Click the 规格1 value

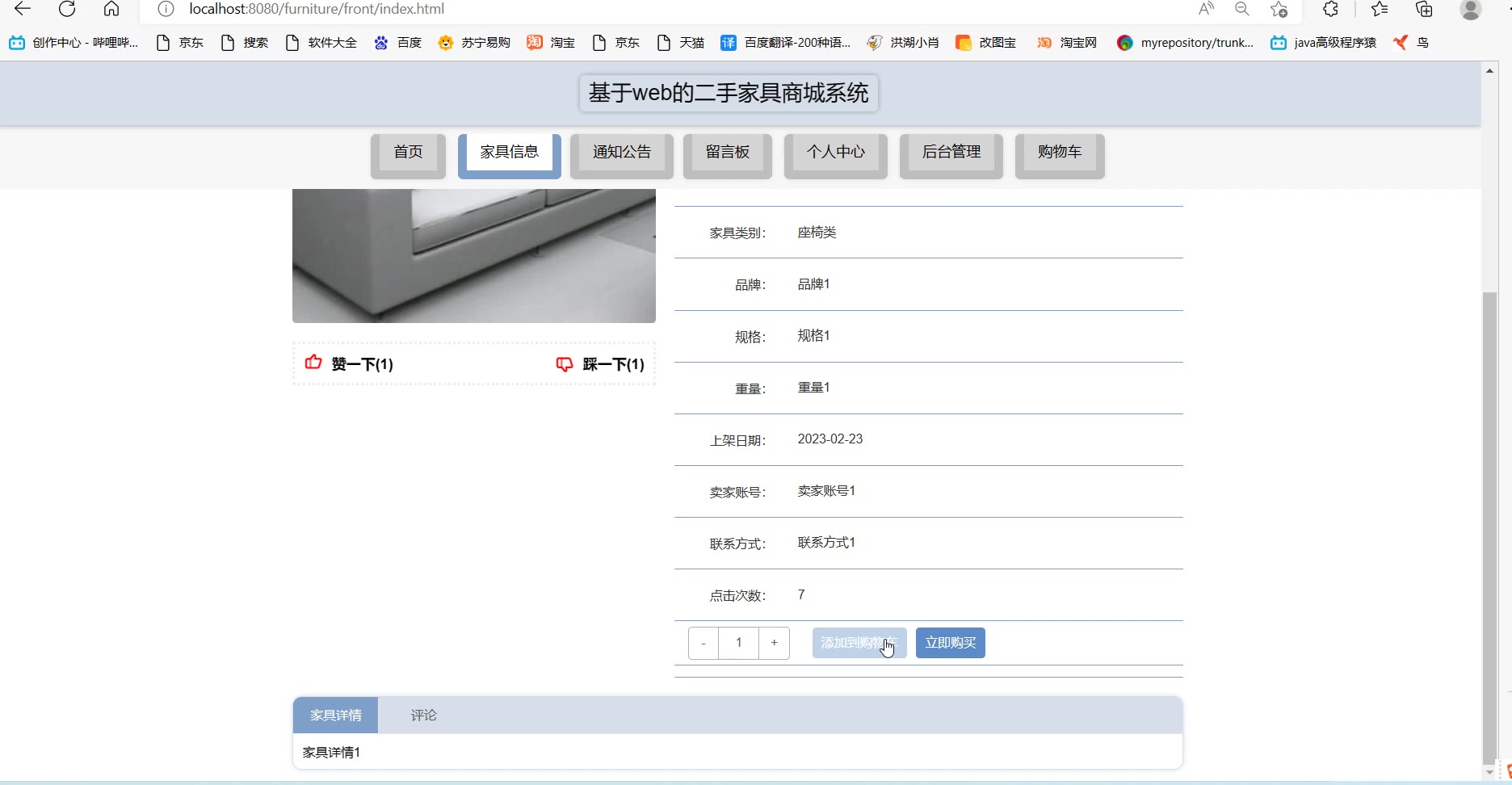[x=813, y=336]
